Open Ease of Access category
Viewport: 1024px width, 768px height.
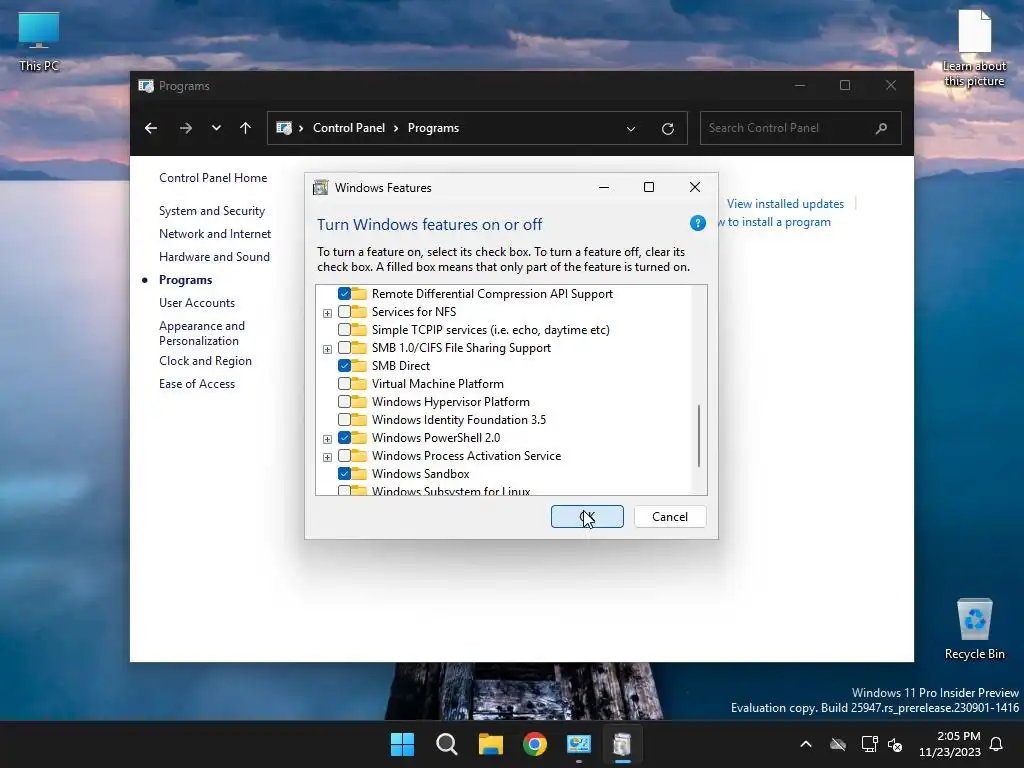(197, 384)
